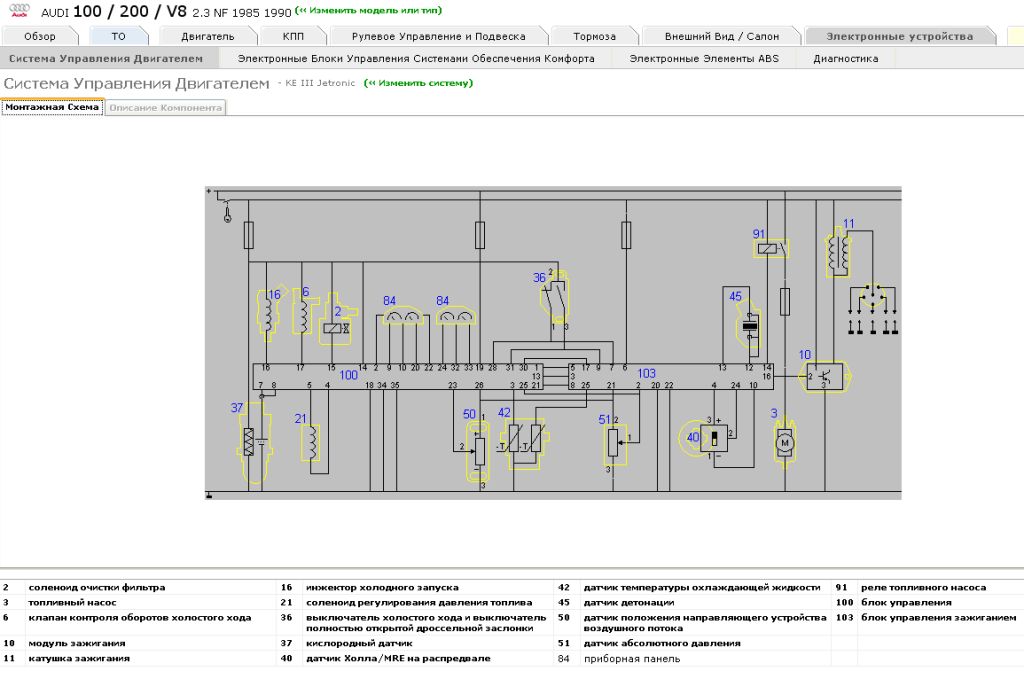The image size is (1024, 679).
Task: Select the Монтажная Схема tab
Action: coord(52,107)
